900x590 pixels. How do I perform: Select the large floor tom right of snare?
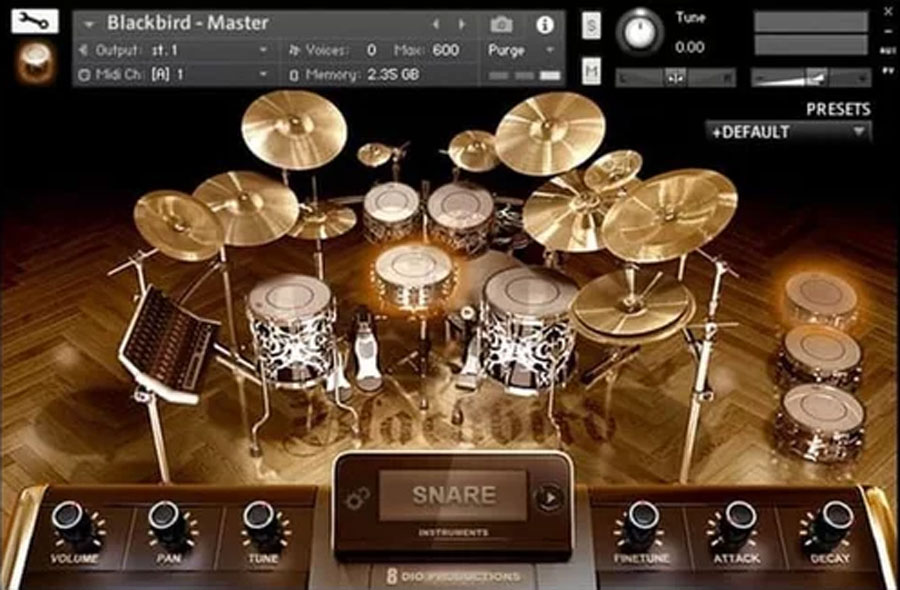coord(529,326)
